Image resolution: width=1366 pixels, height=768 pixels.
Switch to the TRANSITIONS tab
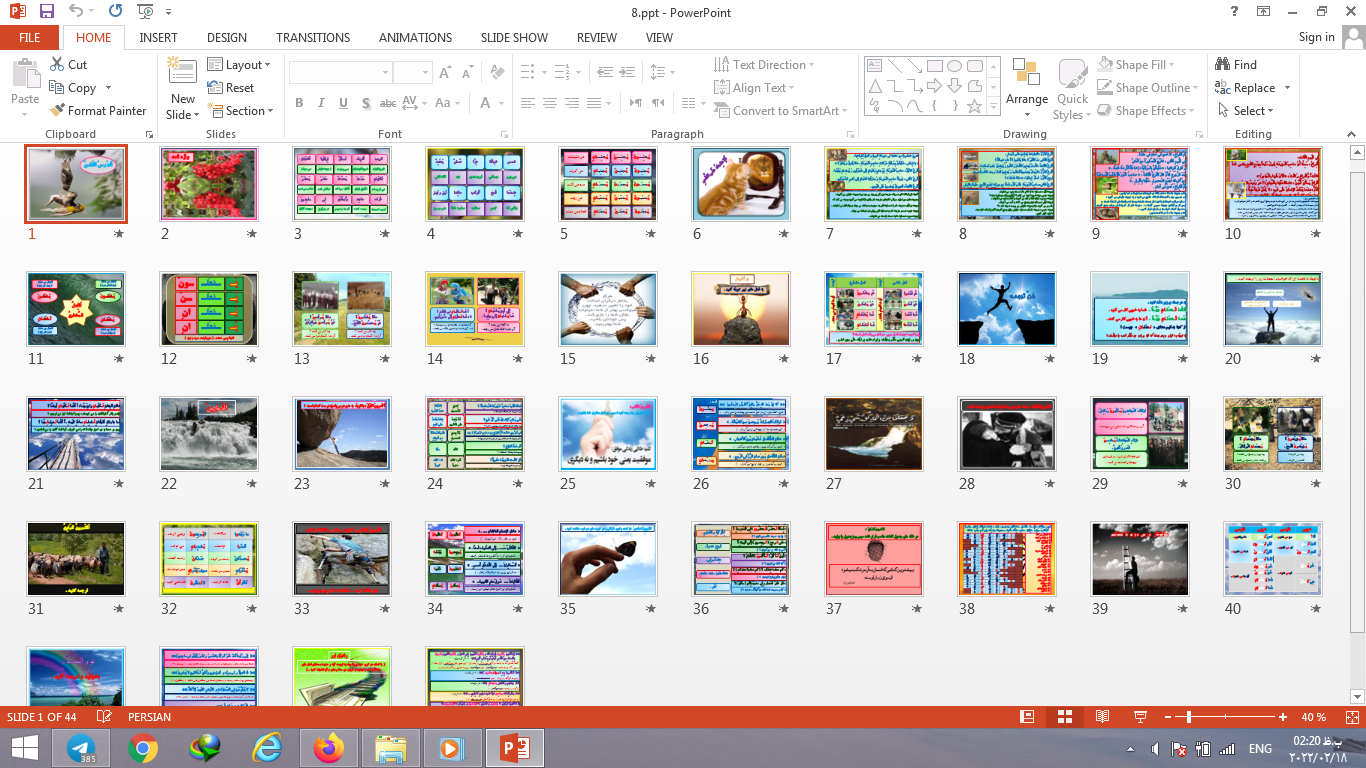click(313, 37)
